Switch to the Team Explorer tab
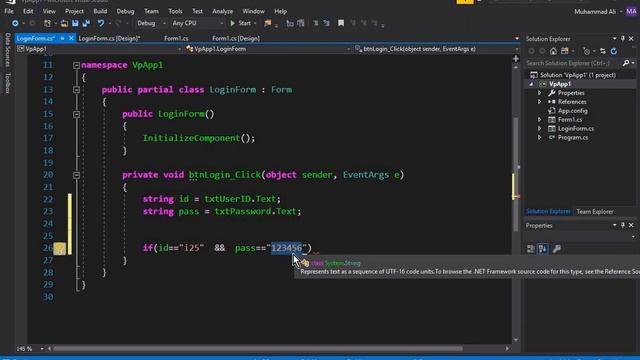This screenshot has height=360, width=640. click(595, 211)
